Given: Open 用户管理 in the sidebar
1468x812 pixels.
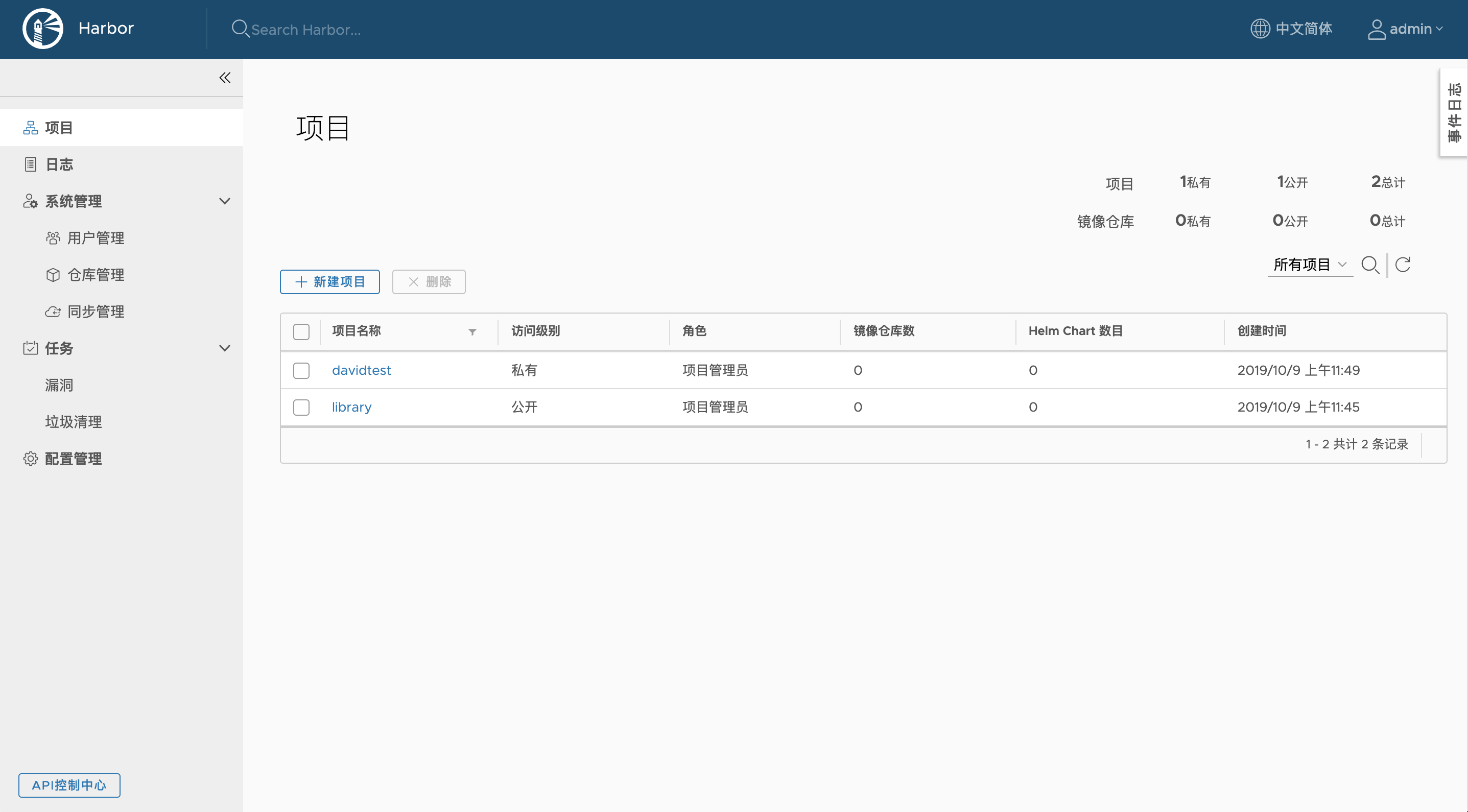Looking at the screenshot, I should (95, 238).
